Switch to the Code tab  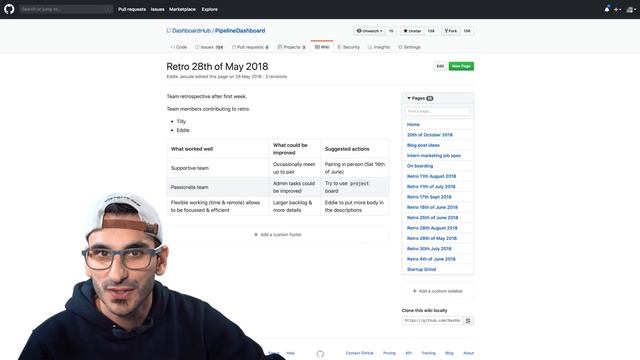click(179, 47)
